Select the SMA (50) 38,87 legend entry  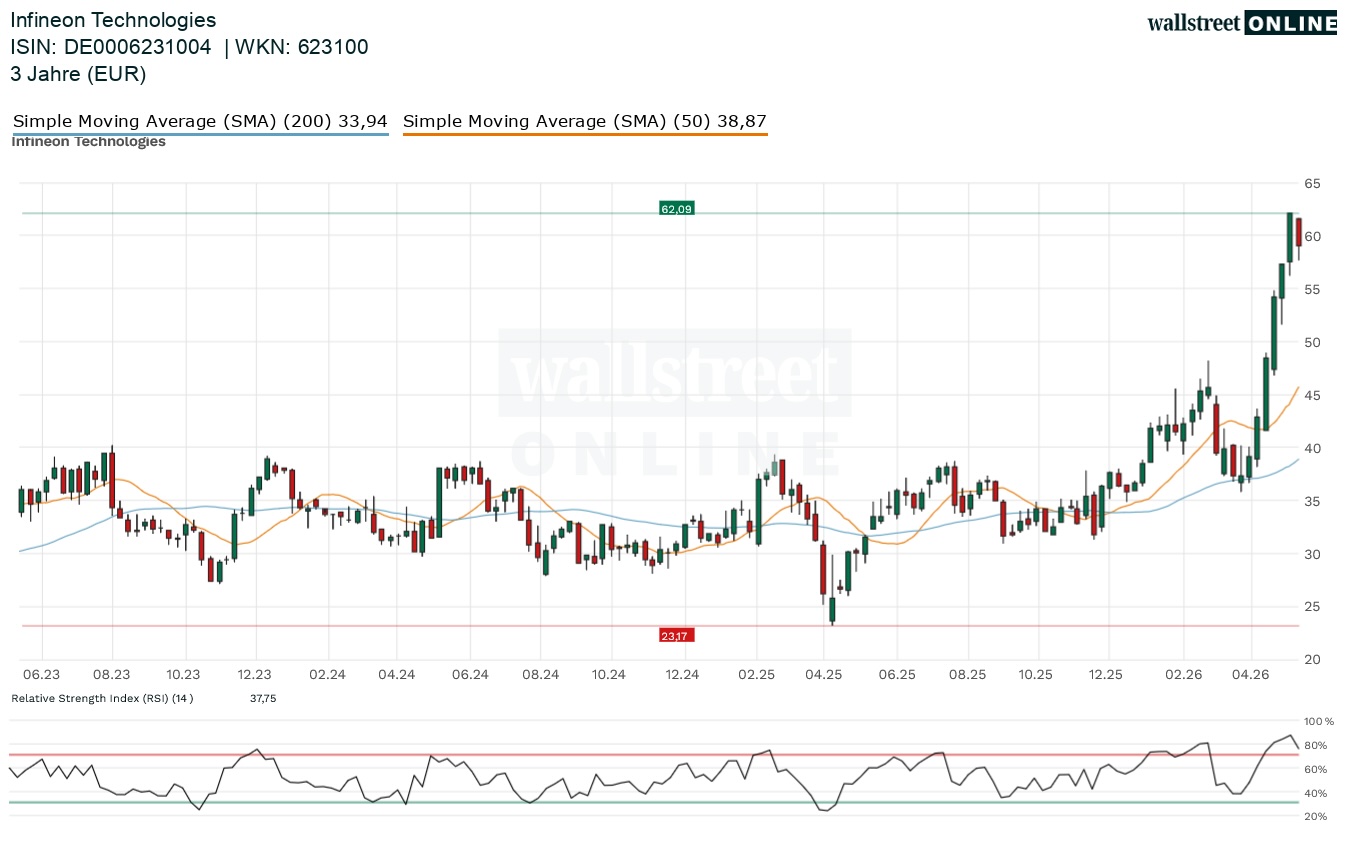pyautogui.click(x=585, y=121)
